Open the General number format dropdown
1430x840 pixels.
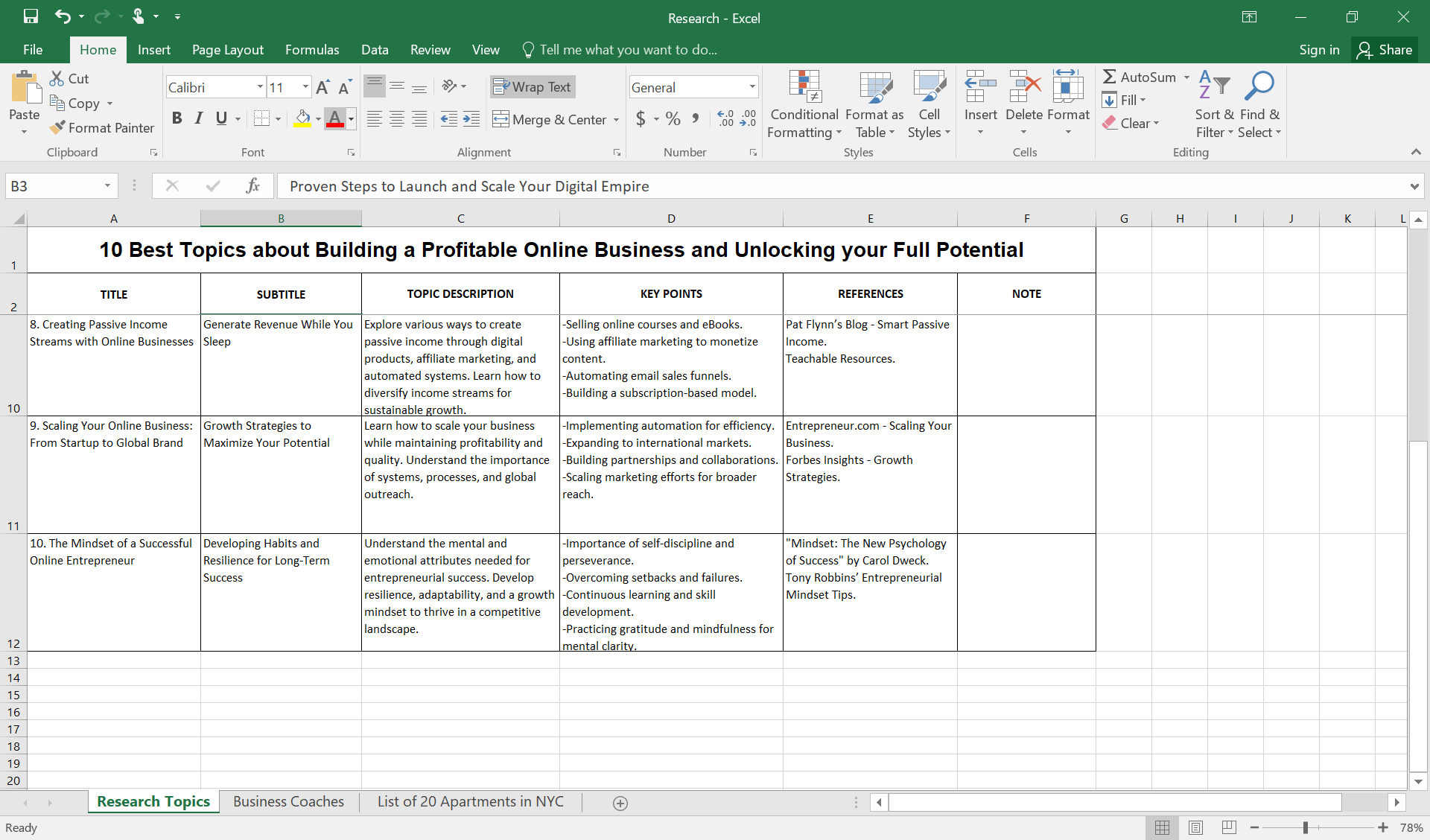click(752, 87)
